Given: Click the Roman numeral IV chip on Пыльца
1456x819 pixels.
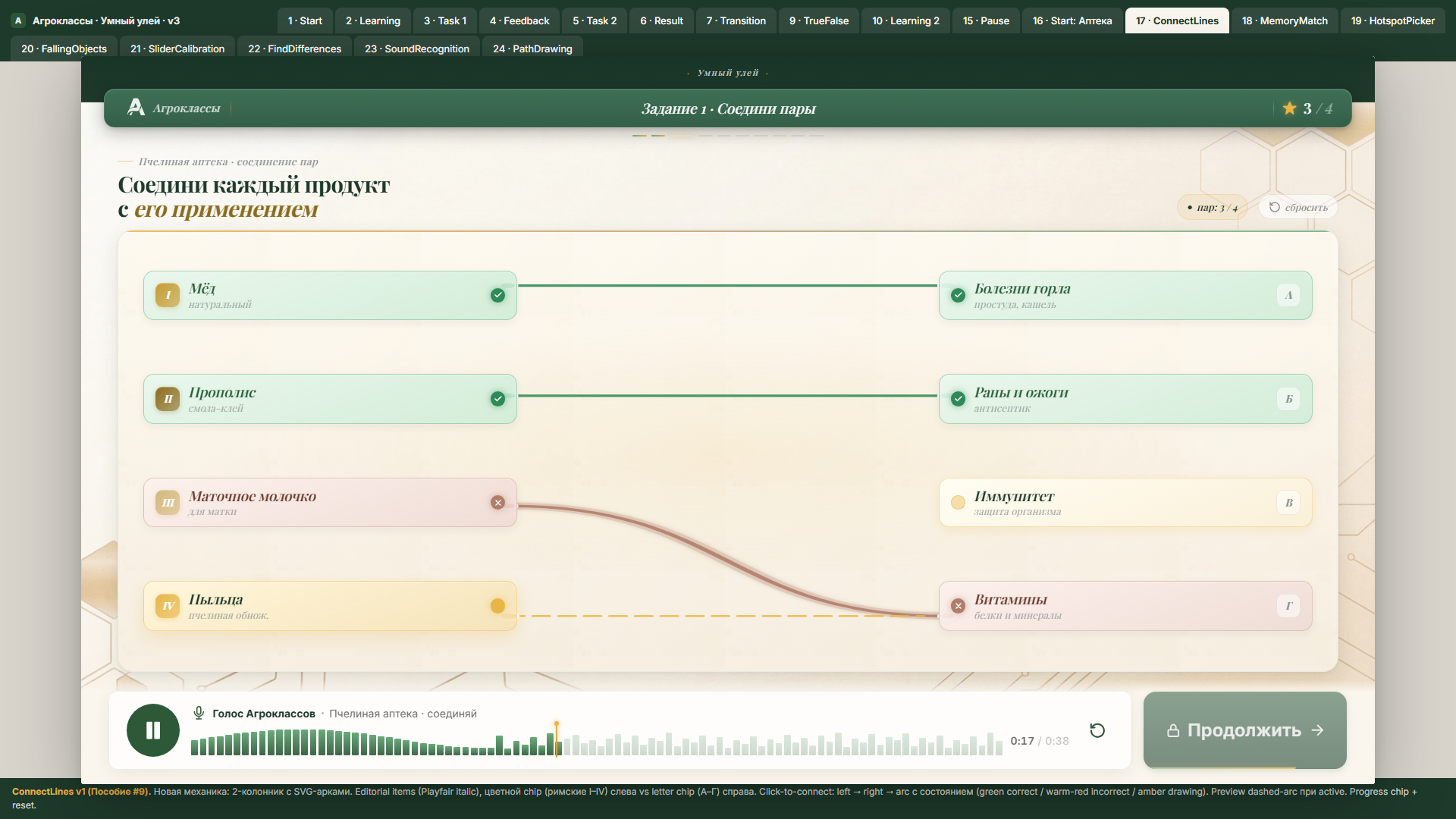Looking at the screenshot, I should tap(168, 606).
